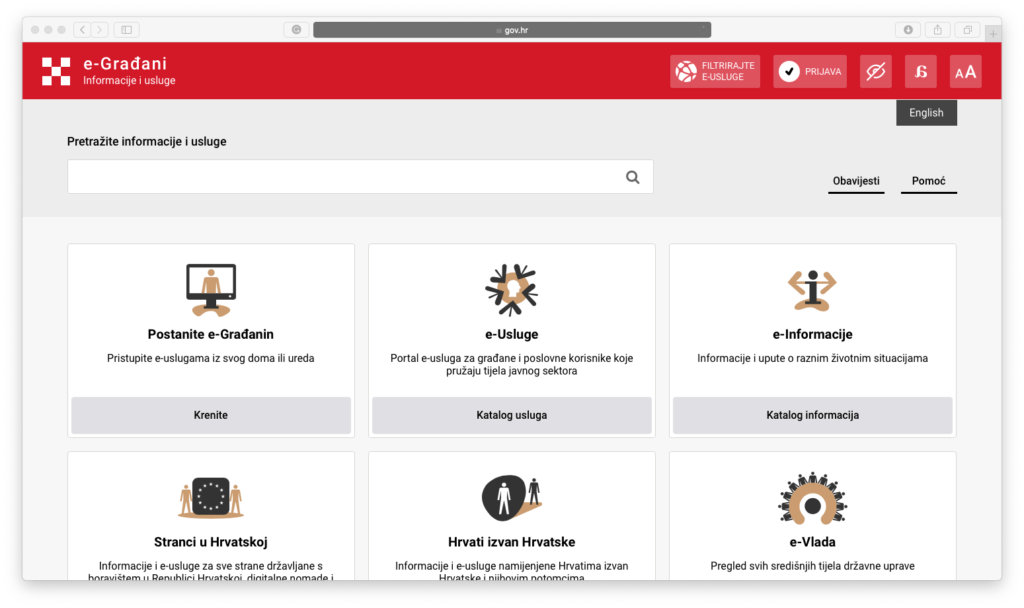This screenshot has height=608, width=1024.
Task: Click the e-Vlada government icon
Action: (x=812, y=497)
